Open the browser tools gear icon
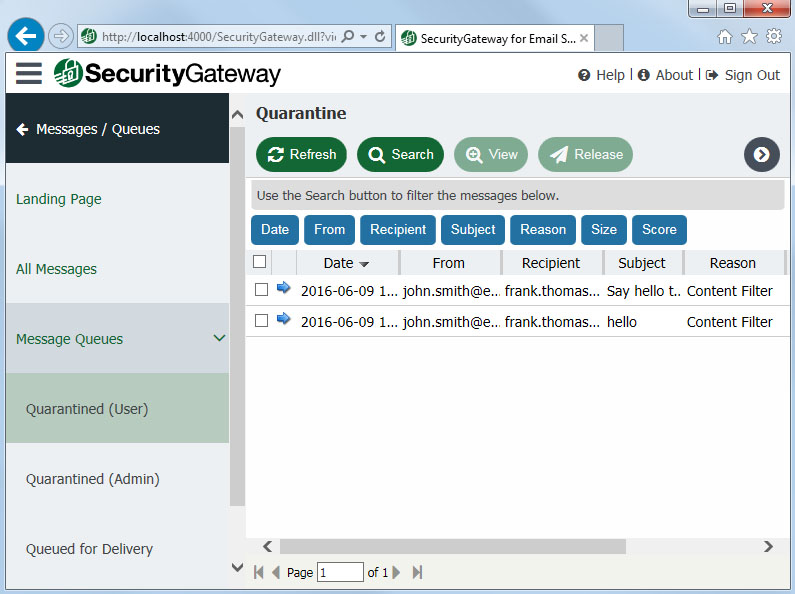This screenshot has height=594, width=795. (x=774, y=36)
